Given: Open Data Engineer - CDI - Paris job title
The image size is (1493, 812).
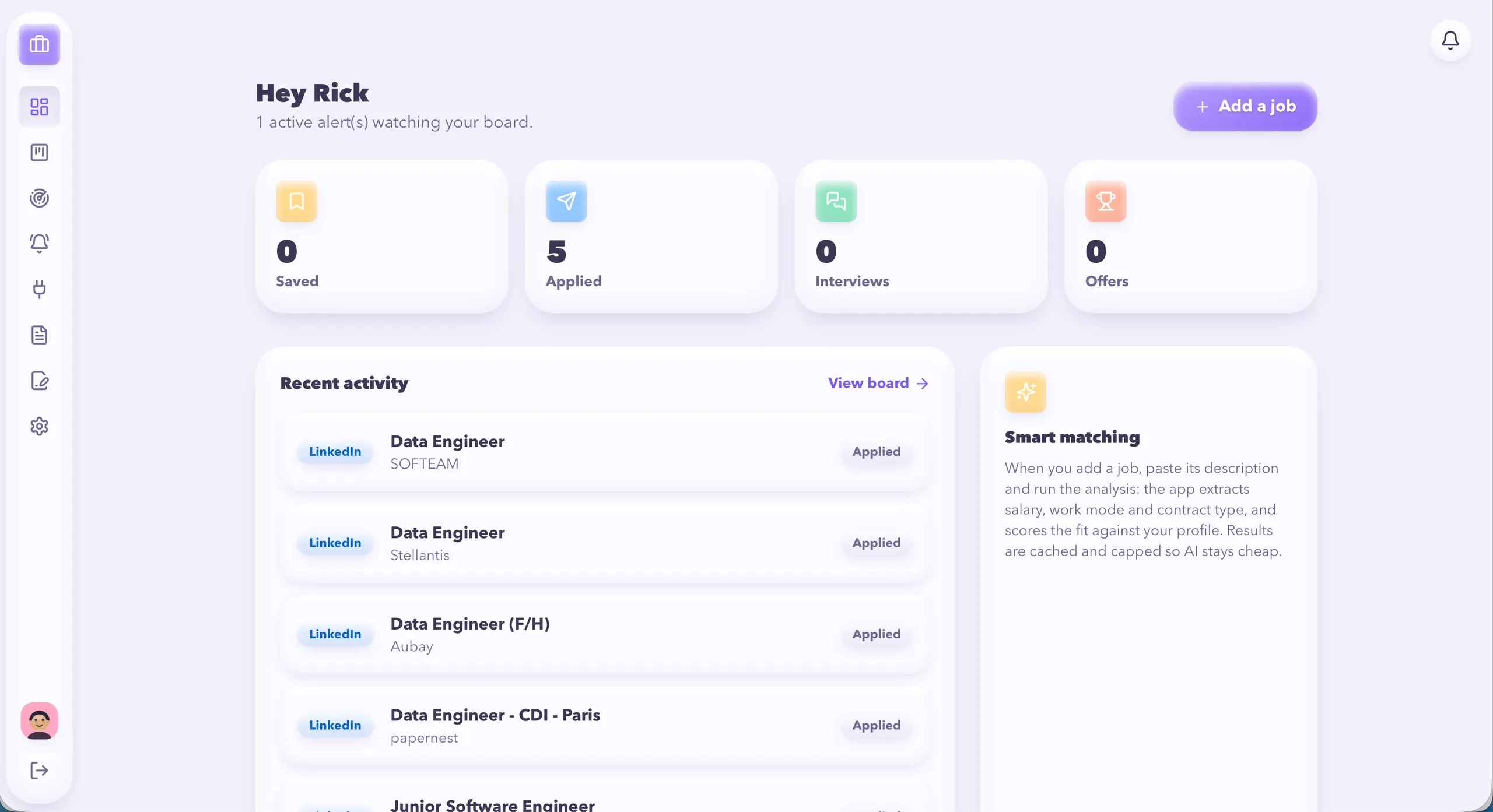Looking at the screenshot, I should point(495,715).
